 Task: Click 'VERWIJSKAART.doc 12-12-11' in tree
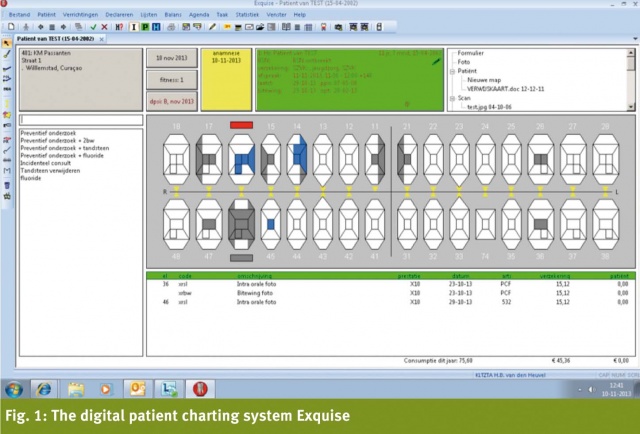pyautogui.click(x=506, y=89)
